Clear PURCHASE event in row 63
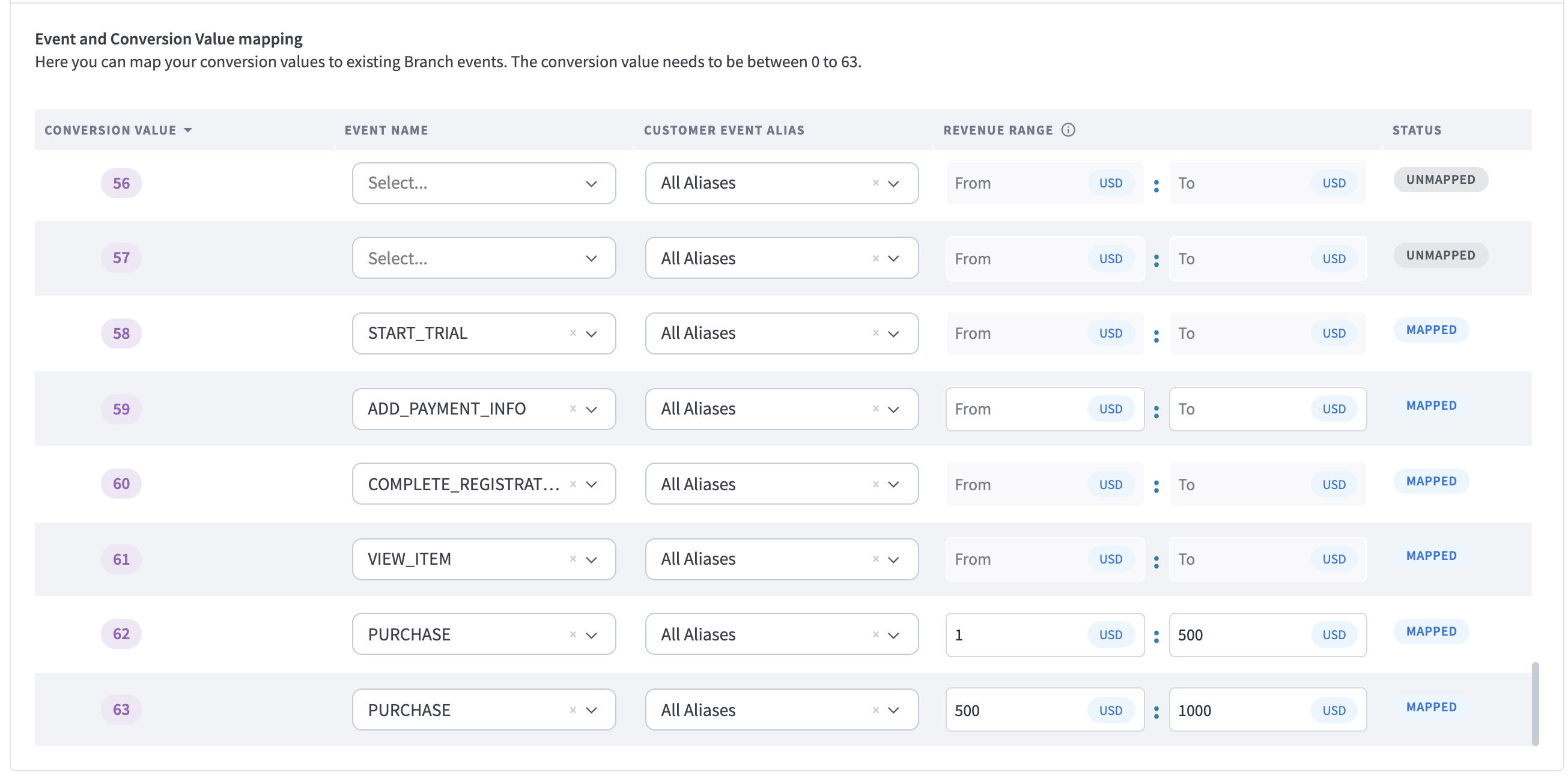The height and width of the screenshot is (775, 1568). point(573,710)
